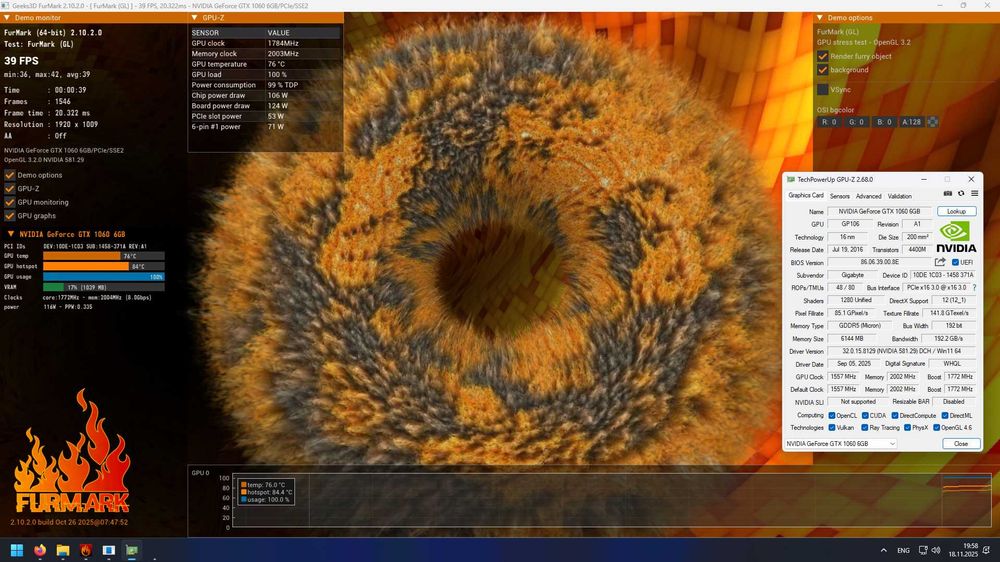Toggle the OpenCL checkbox in GPU-Z
1000x562 pixels.
(x=832, y=415)
